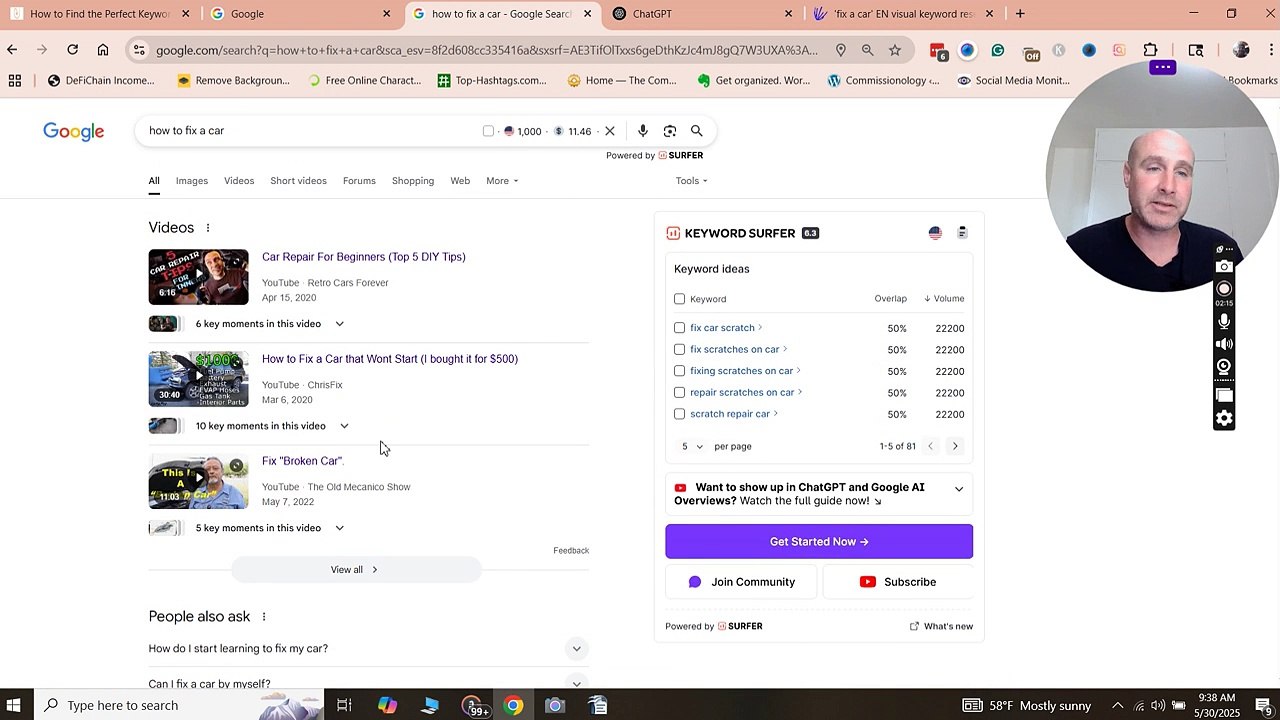The width and height of the screenshot is (1280, 720).
Task: Open the More search filters dropdown
Action: tap(502, 181)
